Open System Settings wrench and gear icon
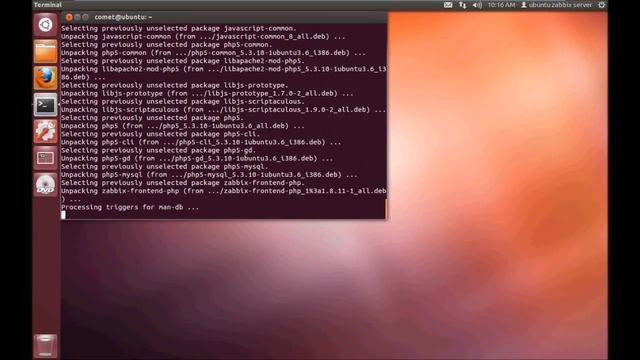This screenshot has width=640, height=360. pos(45,131)
